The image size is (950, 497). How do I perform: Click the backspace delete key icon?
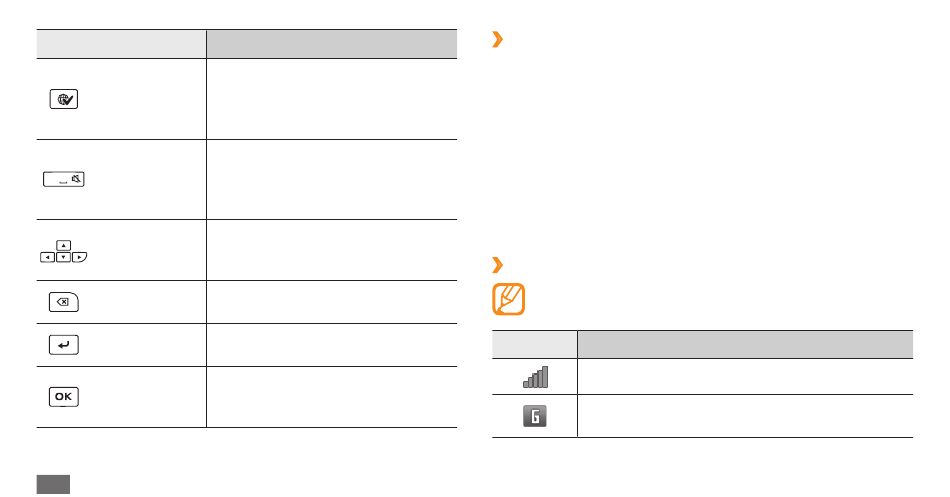click(64, 302)
